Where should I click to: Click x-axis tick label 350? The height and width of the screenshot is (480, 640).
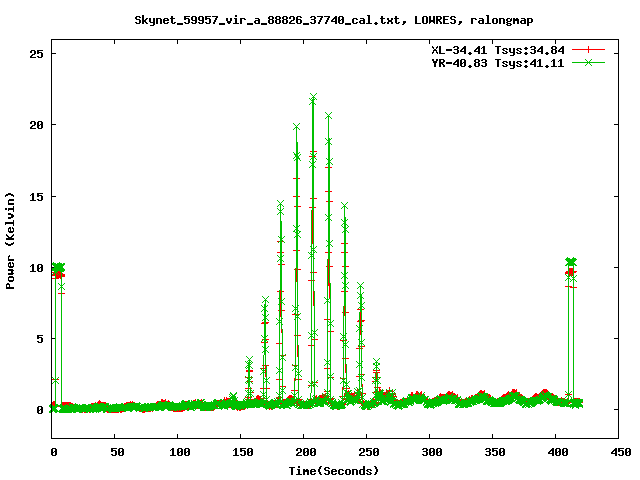(x=495, y=452)
